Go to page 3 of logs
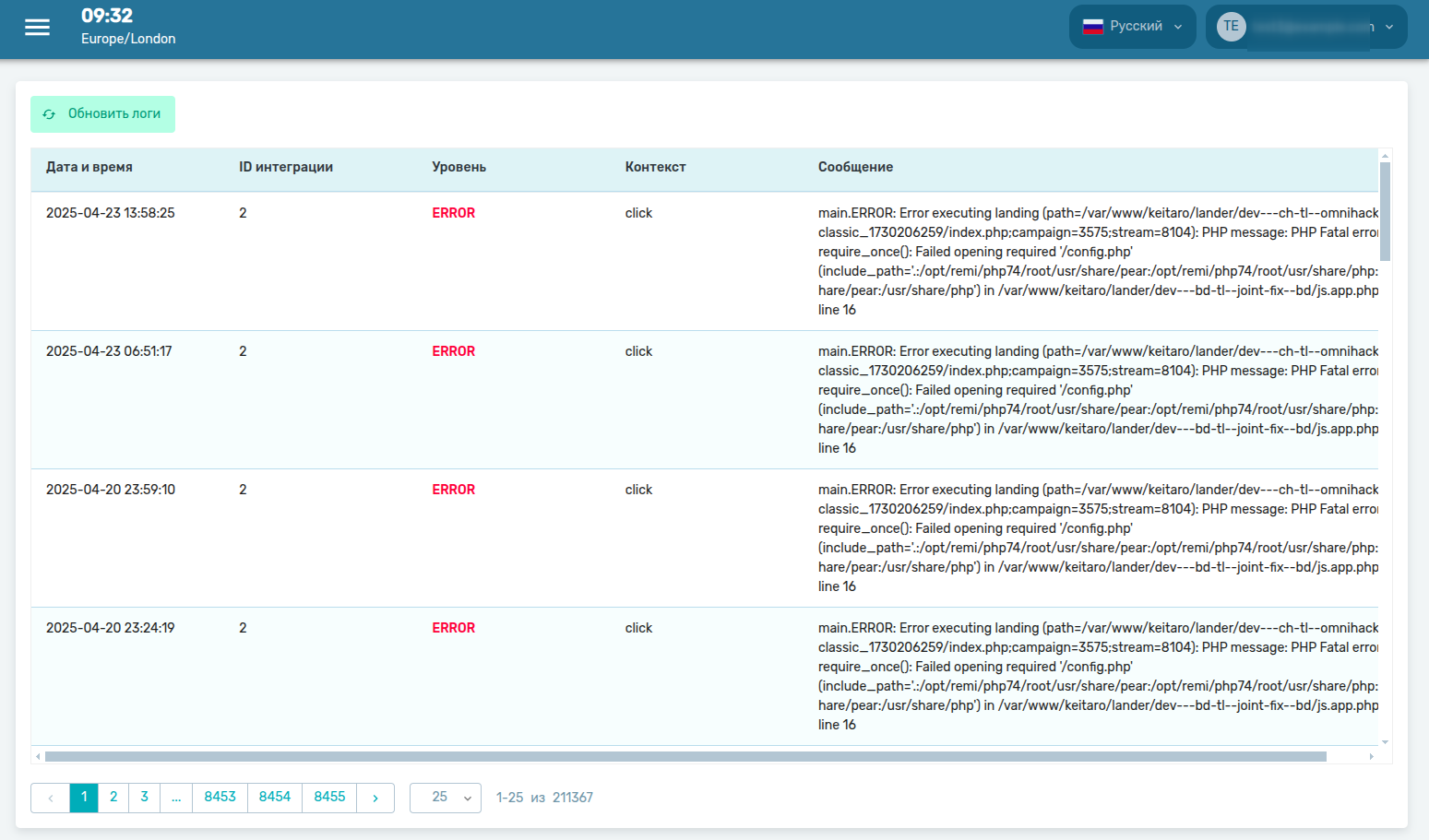 (144, 798)
